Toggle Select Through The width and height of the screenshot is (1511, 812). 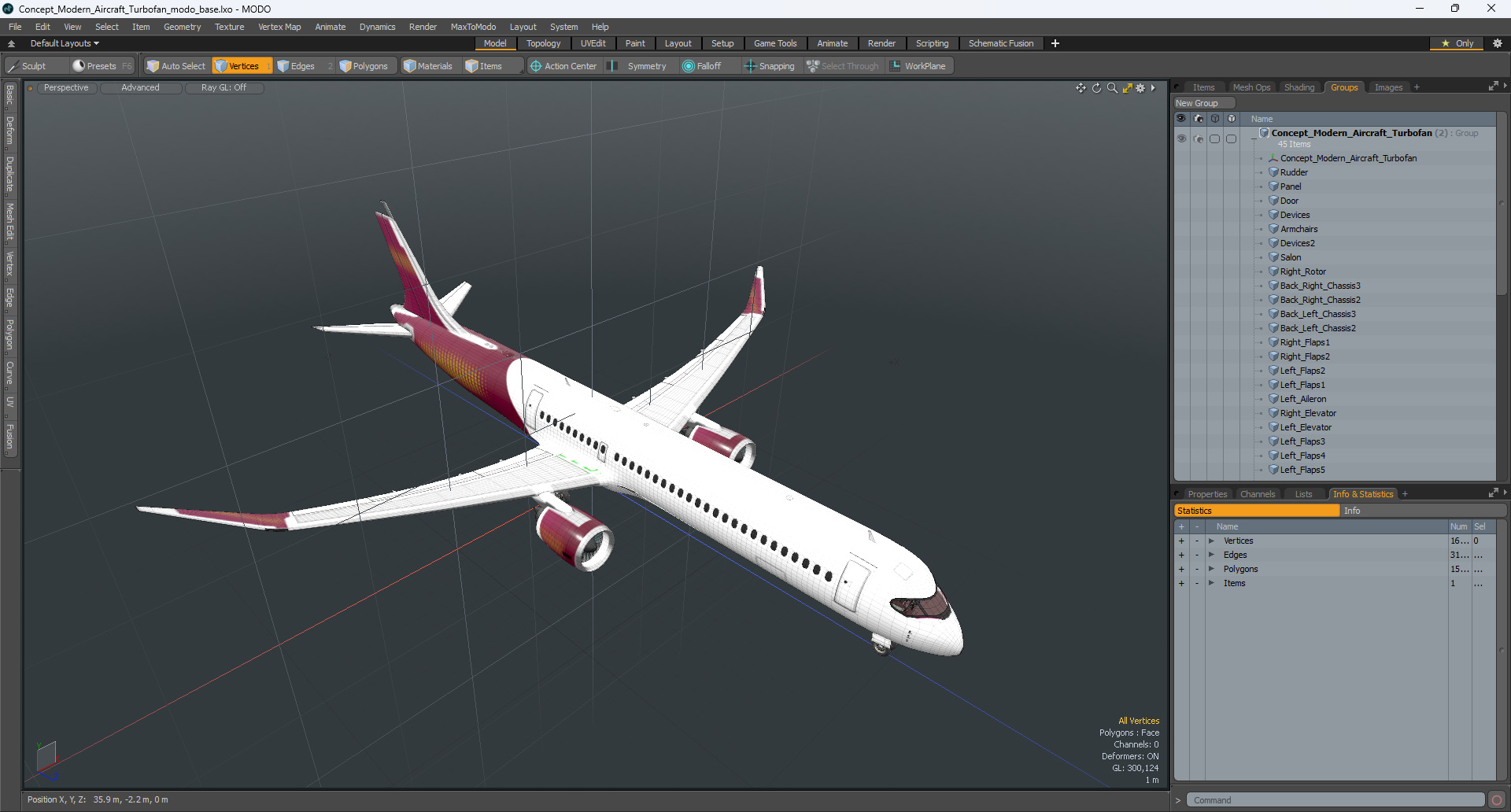coord(843,66)
